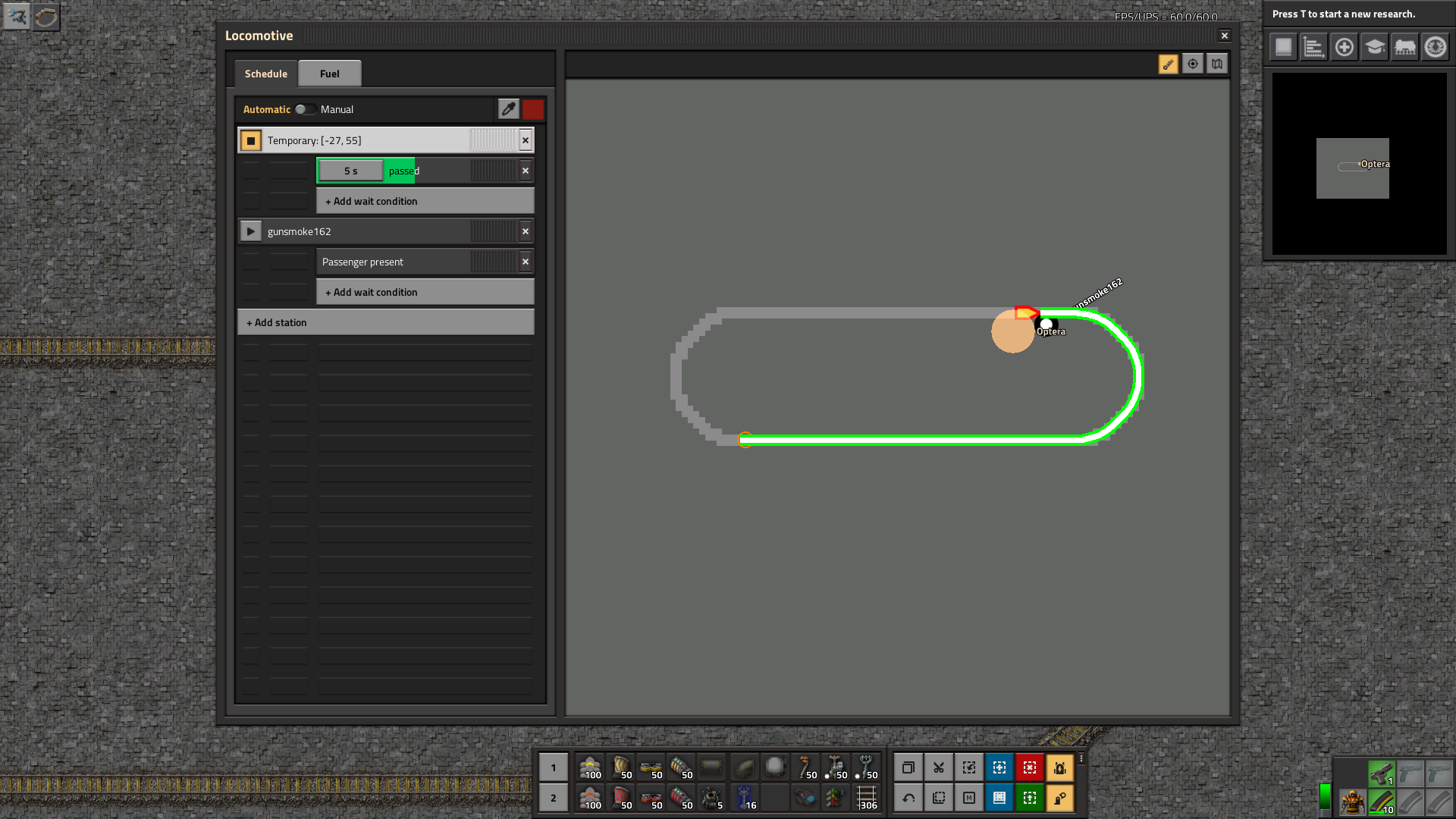Remove the 5 s passed condition
Screen dimensions: 1456x819
pos(526,171)
